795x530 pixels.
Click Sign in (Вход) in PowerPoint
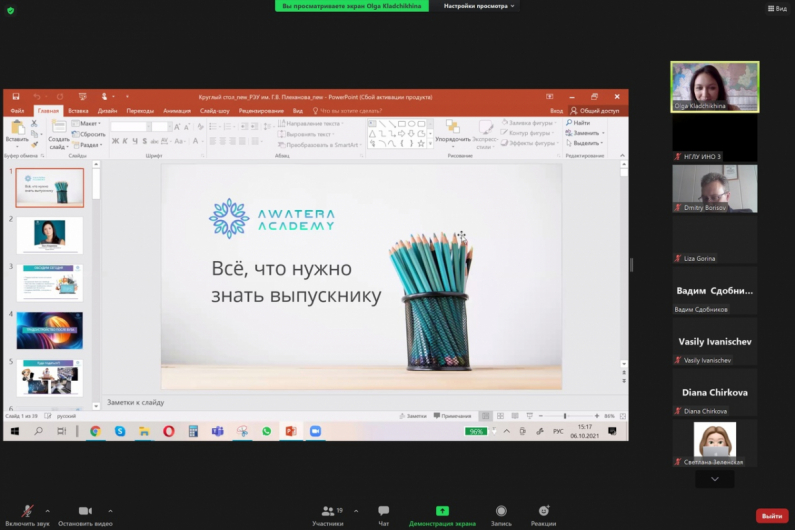556,111
